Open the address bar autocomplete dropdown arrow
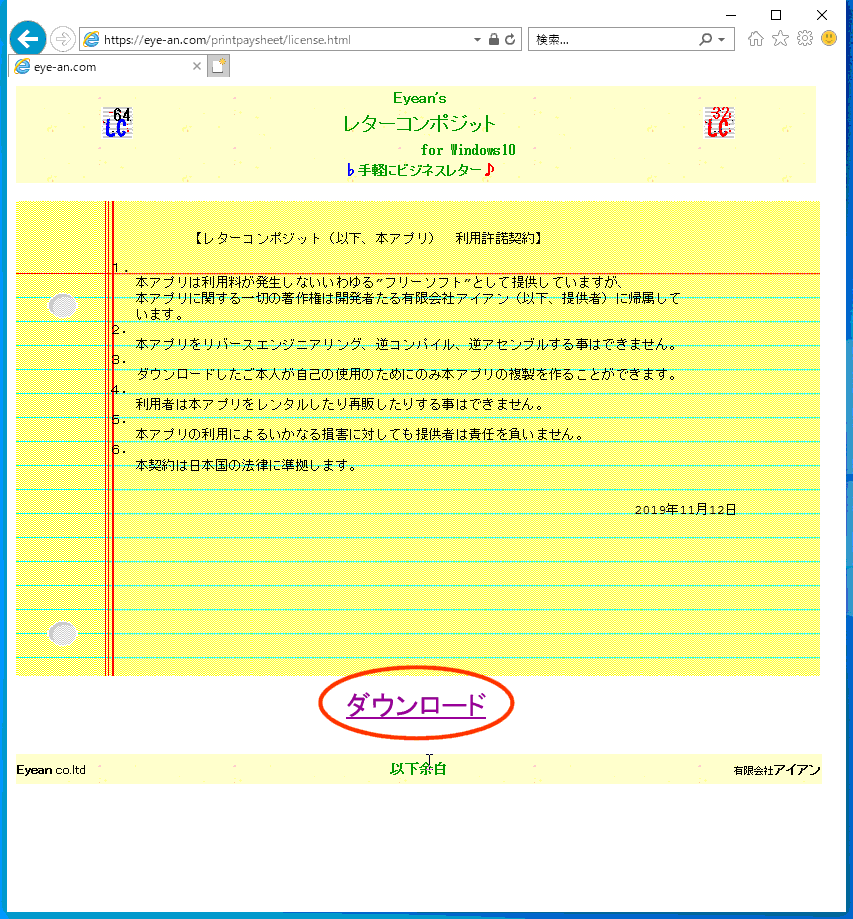This screenshot has height=919, width=853. 477,40
